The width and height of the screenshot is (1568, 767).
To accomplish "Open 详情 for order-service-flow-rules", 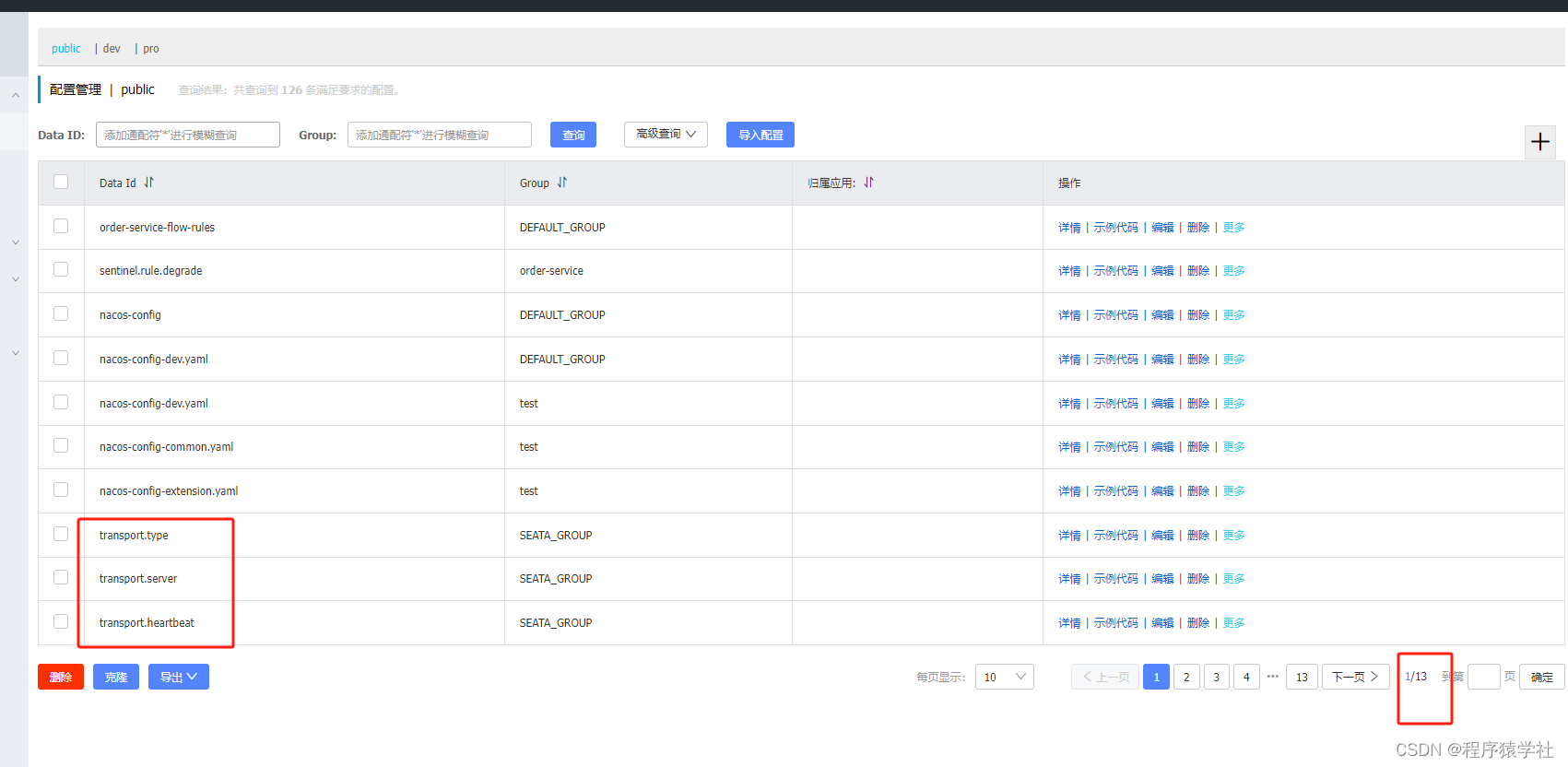I will (1069, 228).
